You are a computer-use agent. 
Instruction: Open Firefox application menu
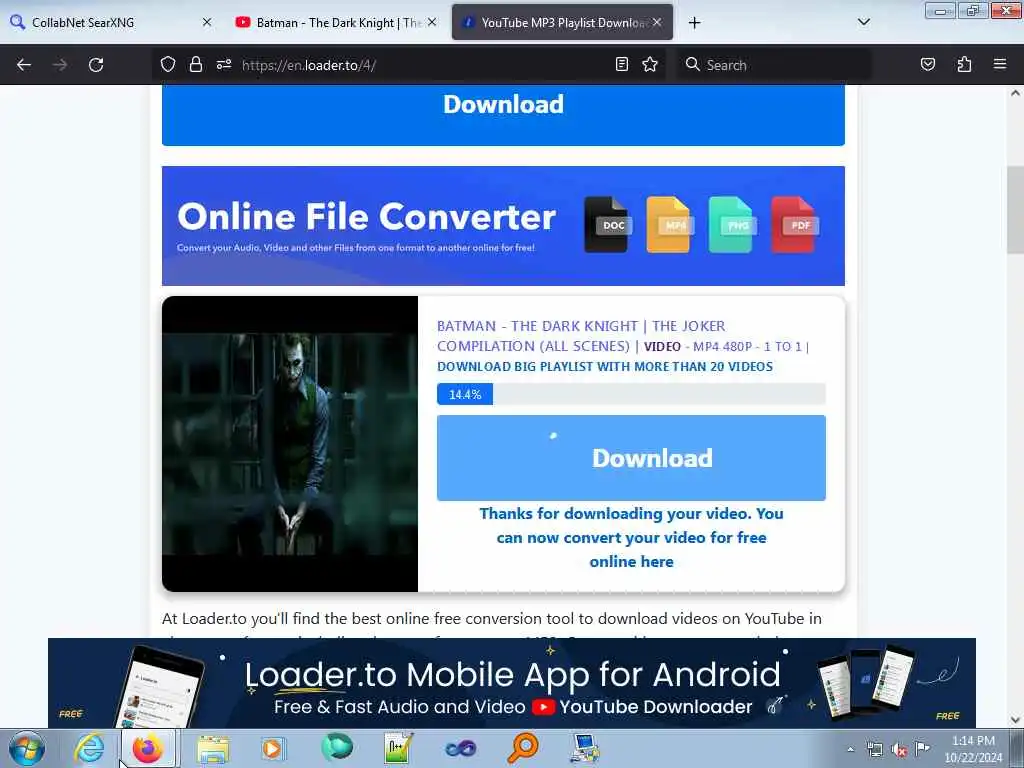coord(1000,64)
